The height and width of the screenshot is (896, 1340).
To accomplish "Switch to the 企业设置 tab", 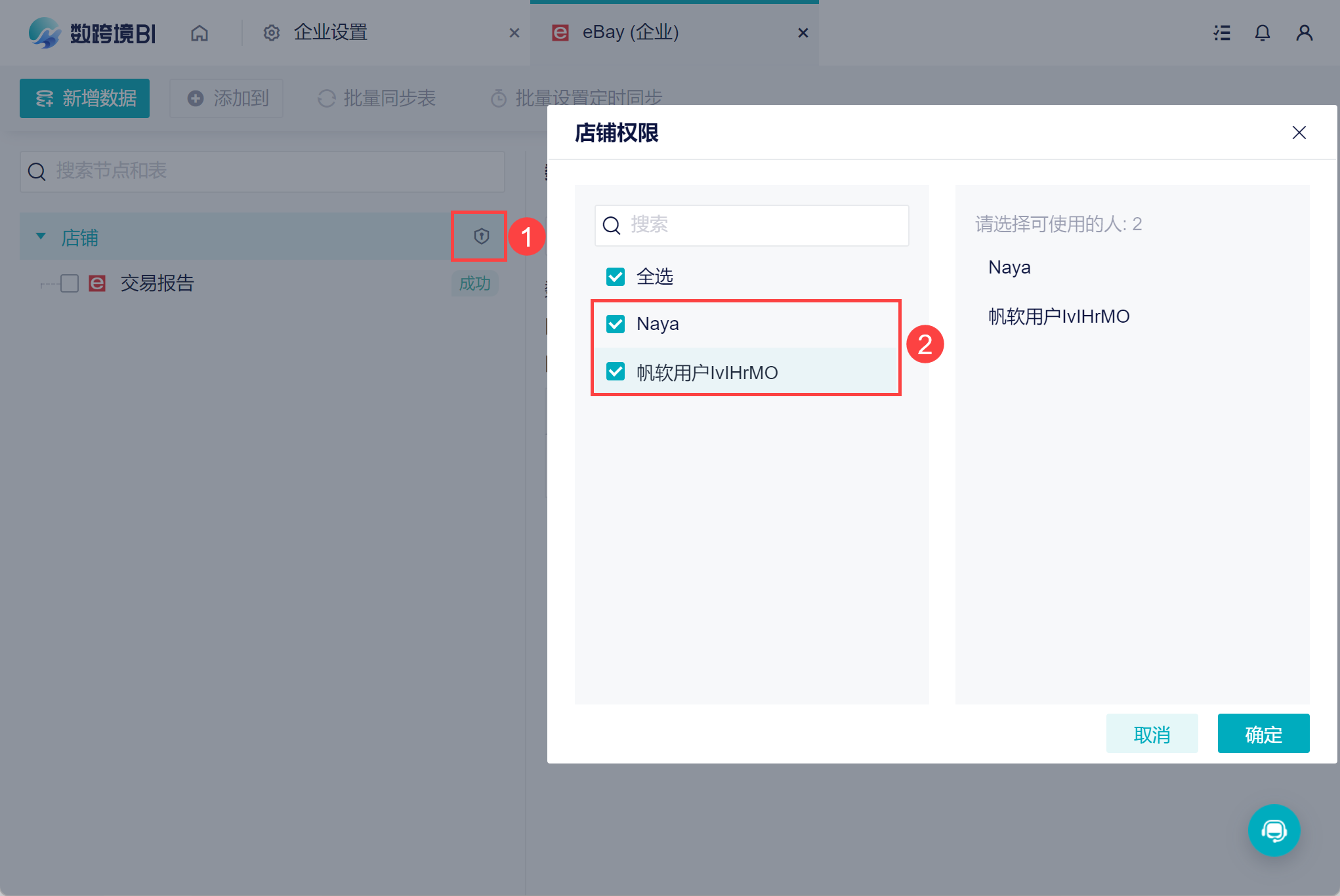I will [x=330, y=33].
